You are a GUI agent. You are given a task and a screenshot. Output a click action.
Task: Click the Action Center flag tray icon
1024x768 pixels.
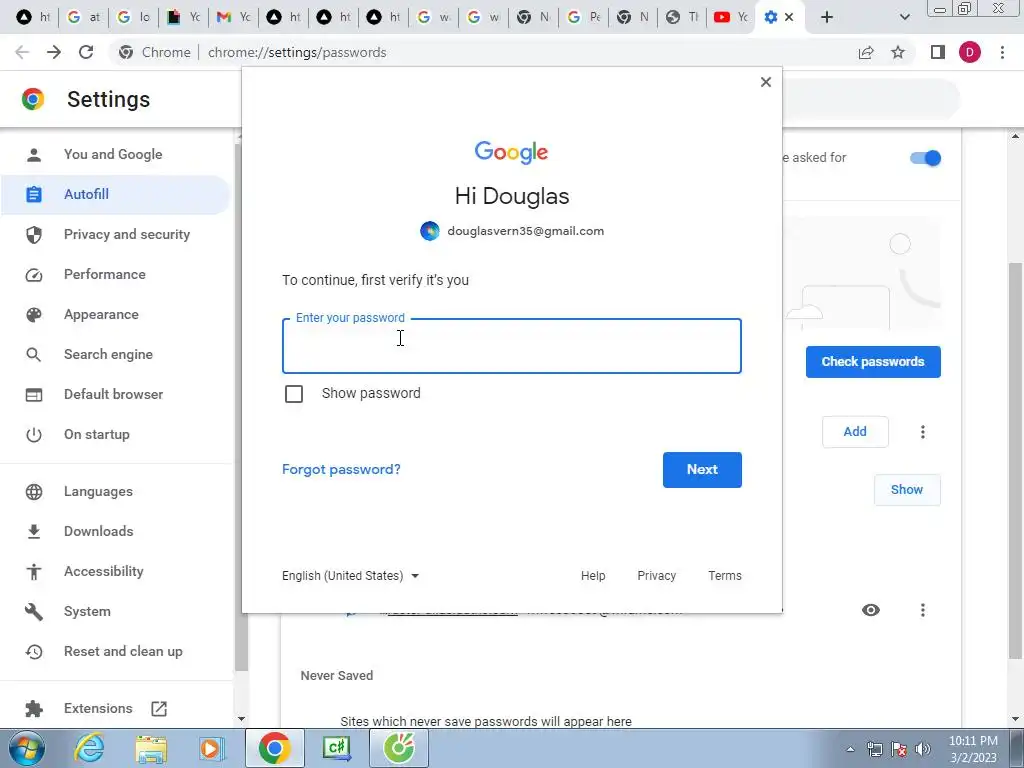click(x=899, y=749)
